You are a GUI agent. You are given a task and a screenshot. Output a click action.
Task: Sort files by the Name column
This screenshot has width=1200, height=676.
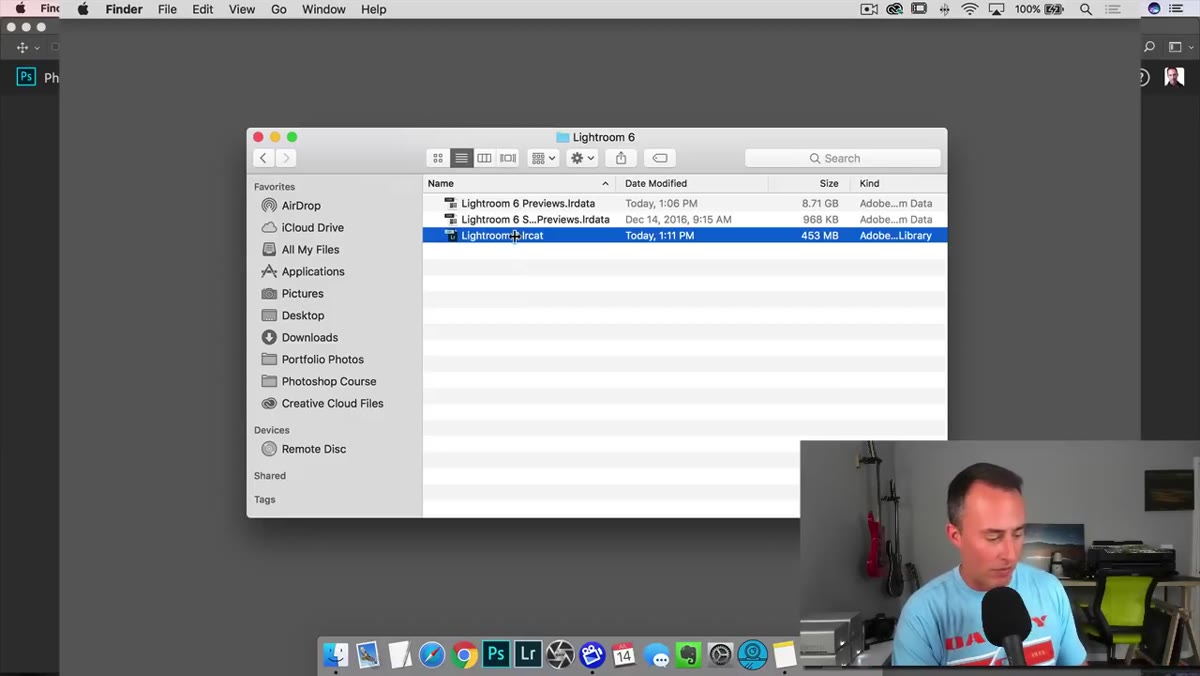(518, 183)
